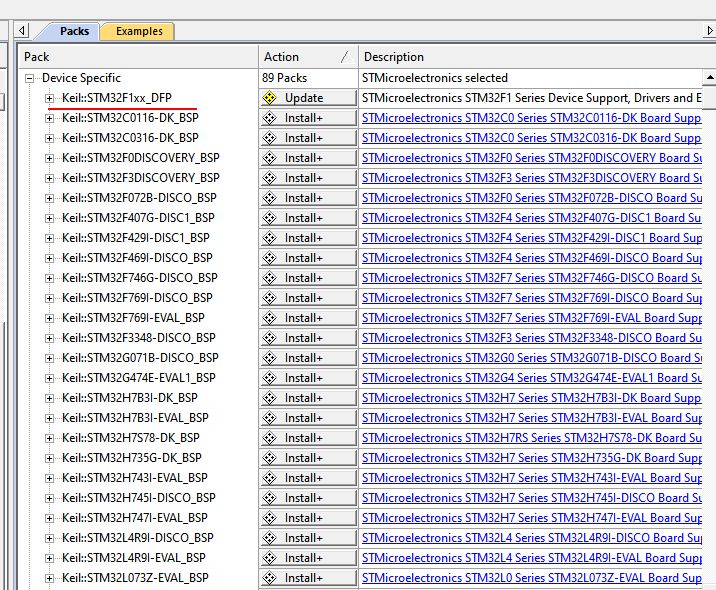This screenshot has width=716, height=590.
Task: Open STM32C0316-DK Board Support description link
Action: point(532,138)
